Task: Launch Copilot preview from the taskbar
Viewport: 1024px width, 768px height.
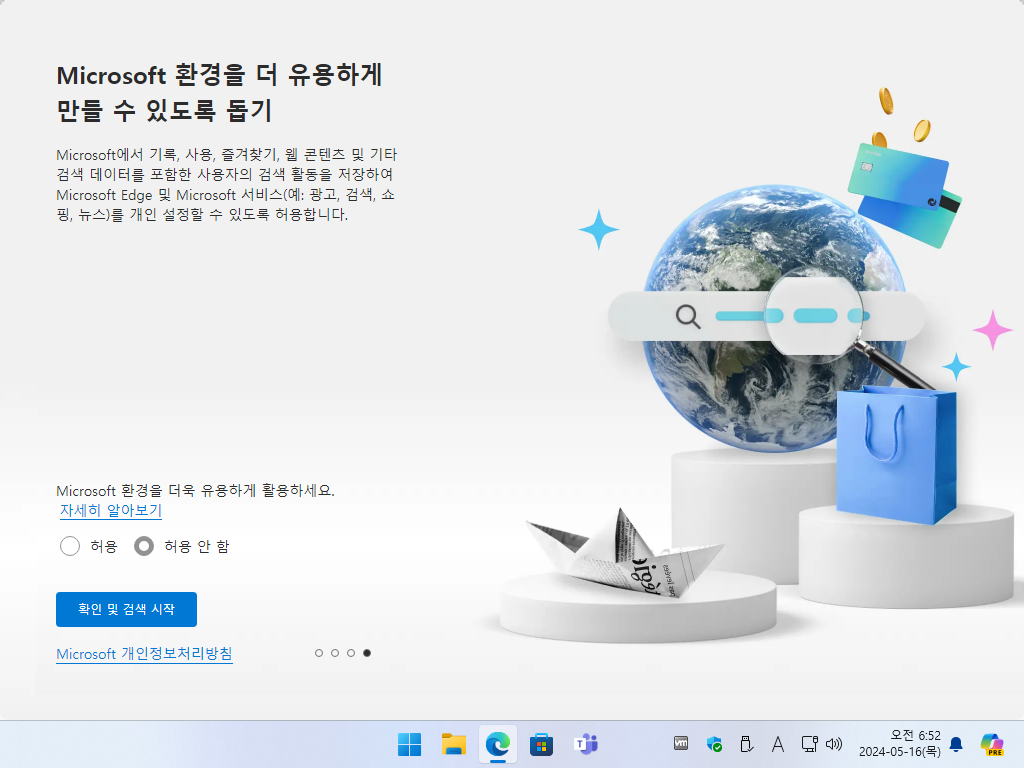Action: (x=992, y=744)
